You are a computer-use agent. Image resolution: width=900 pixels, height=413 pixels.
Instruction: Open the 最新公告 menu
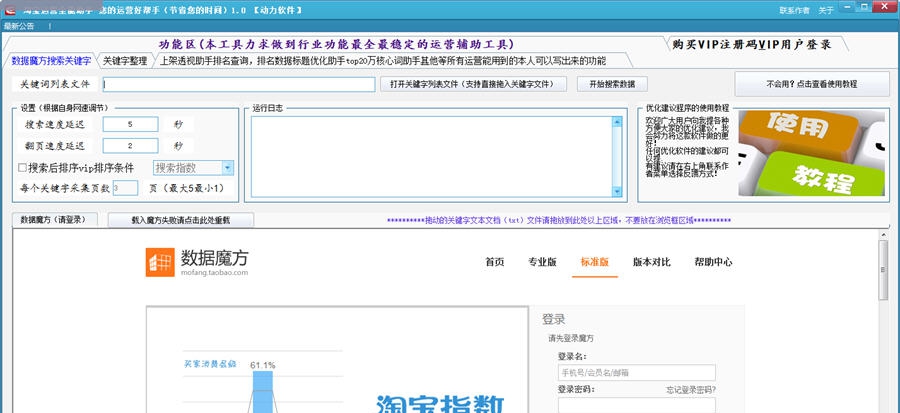(x=19, y=26)
